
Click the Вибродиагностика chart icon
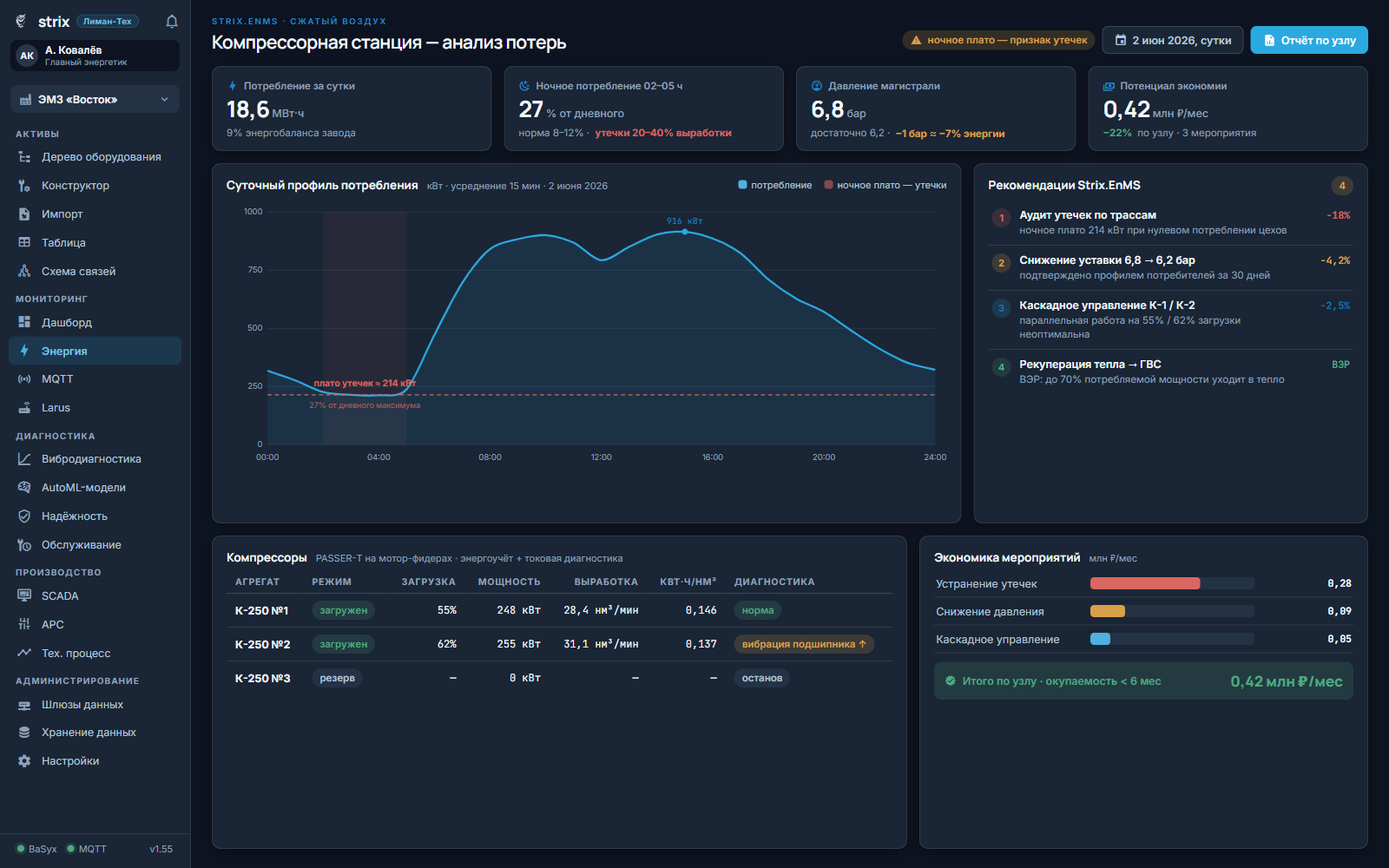click(24, 459)
